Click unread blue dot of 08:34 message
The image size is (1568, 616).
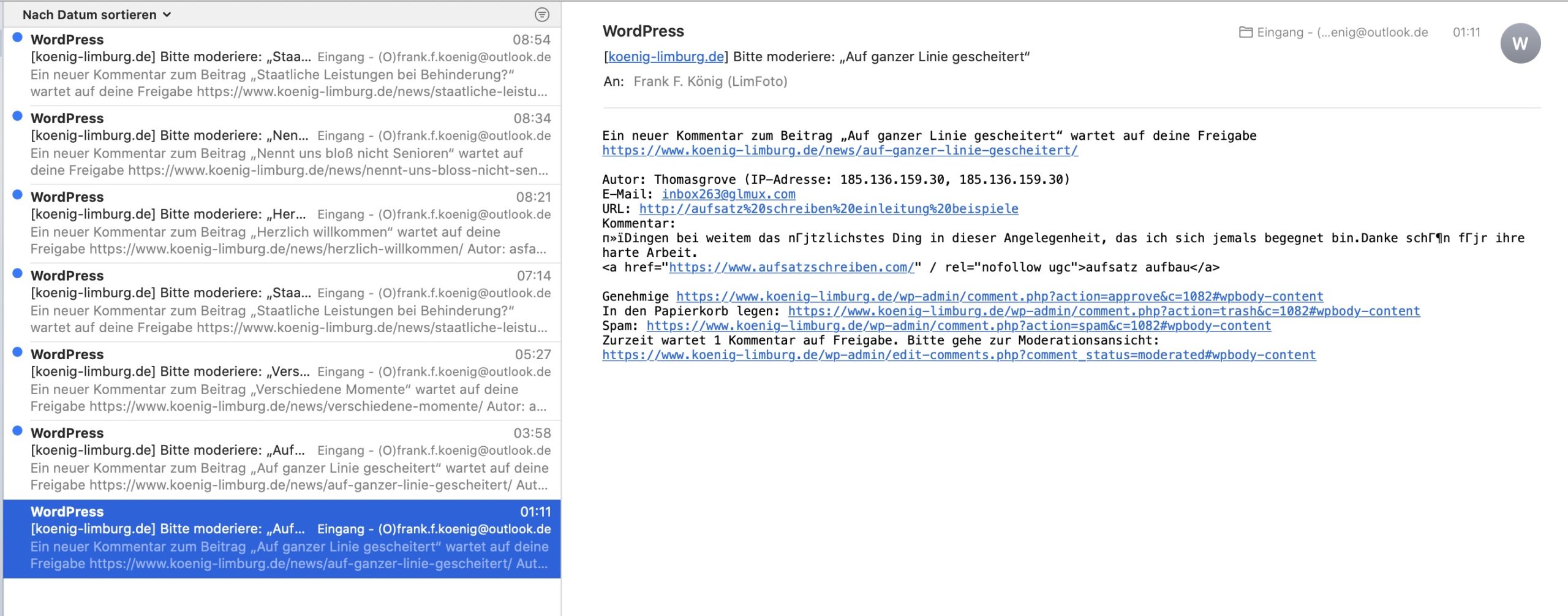tap(18, 116)
